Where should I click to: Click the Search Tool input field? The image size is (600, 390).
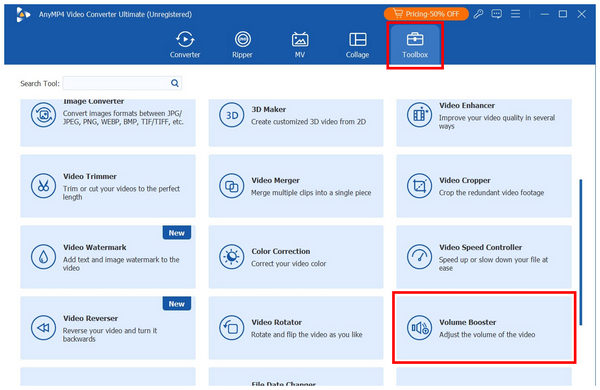click(x=122, y=83)
